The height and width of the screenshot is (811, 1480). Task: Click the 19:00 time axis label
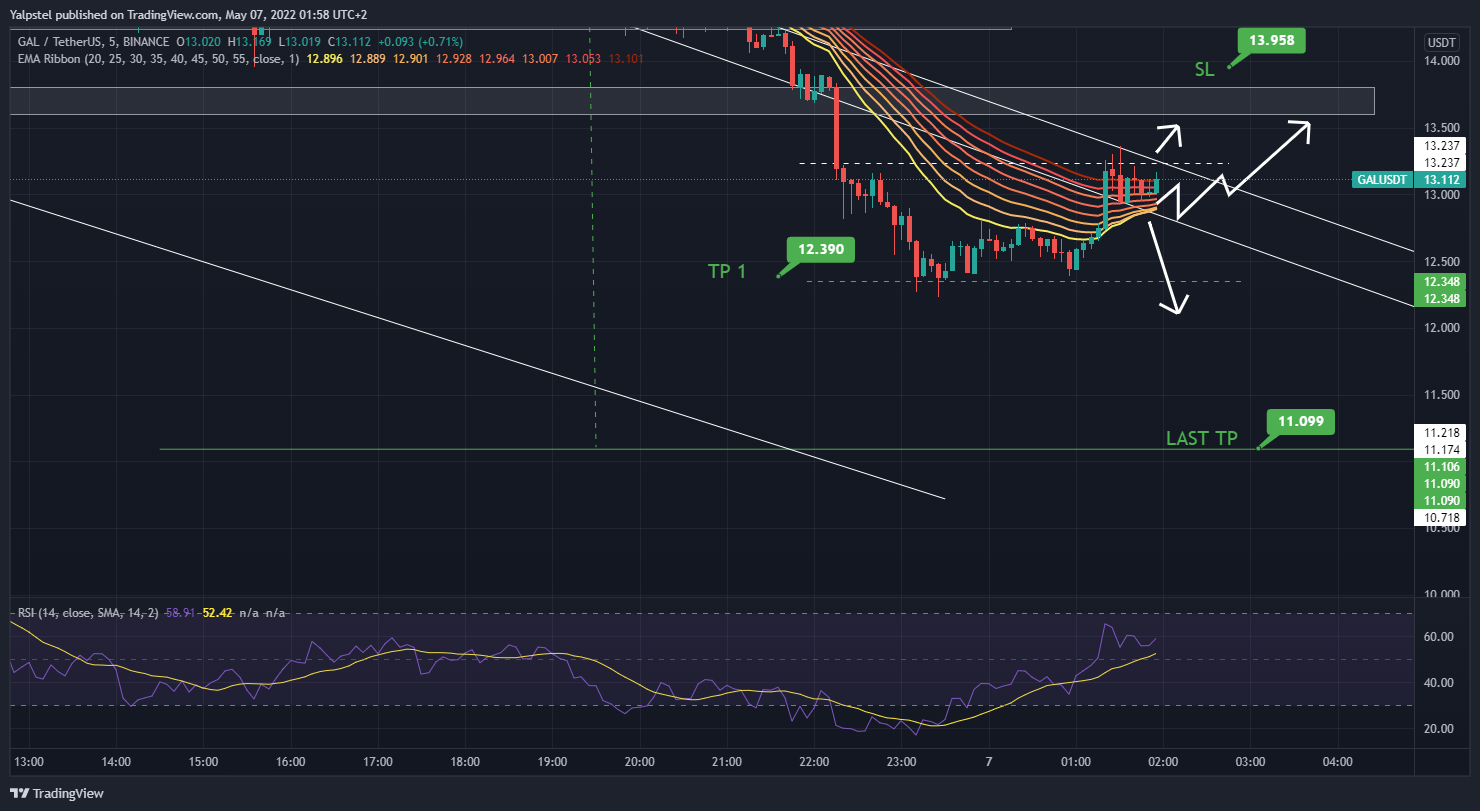(x=552, y=762)
